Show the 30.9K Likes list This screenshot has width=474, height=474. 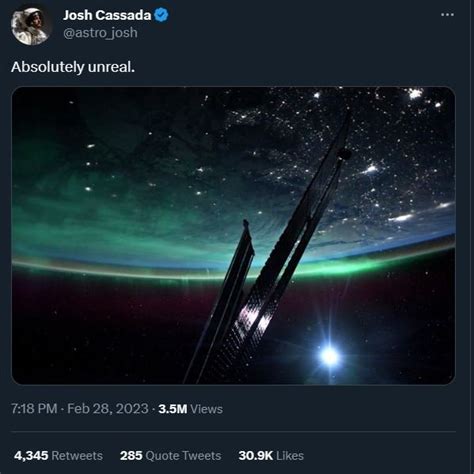click(x=271, y=455)
